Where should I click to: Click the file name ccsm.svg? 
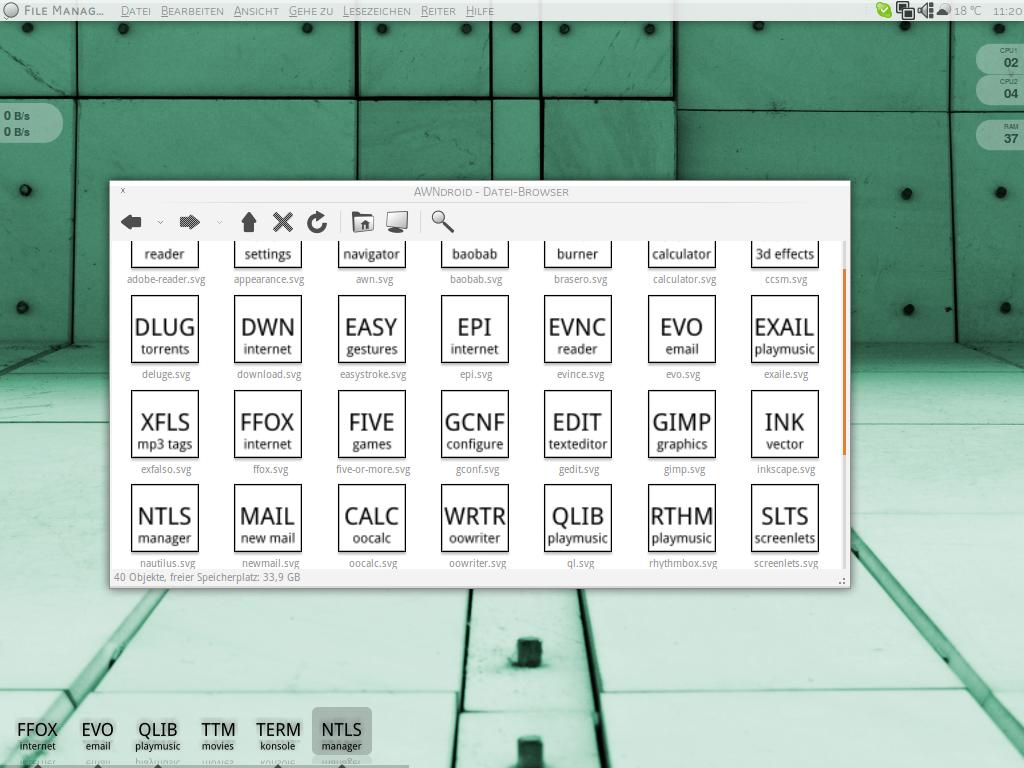[786, 280]
